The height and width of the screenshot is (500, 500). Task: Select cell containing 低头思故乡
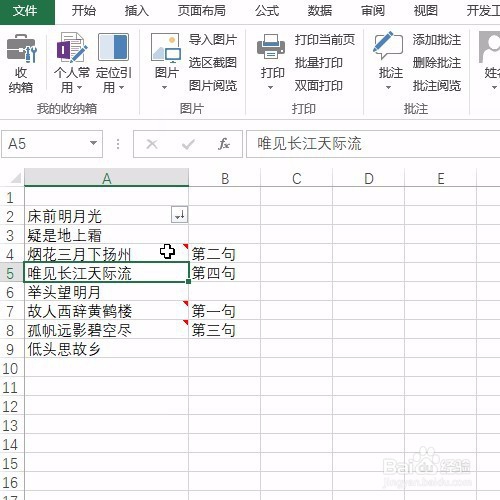(x=107, y=349)
